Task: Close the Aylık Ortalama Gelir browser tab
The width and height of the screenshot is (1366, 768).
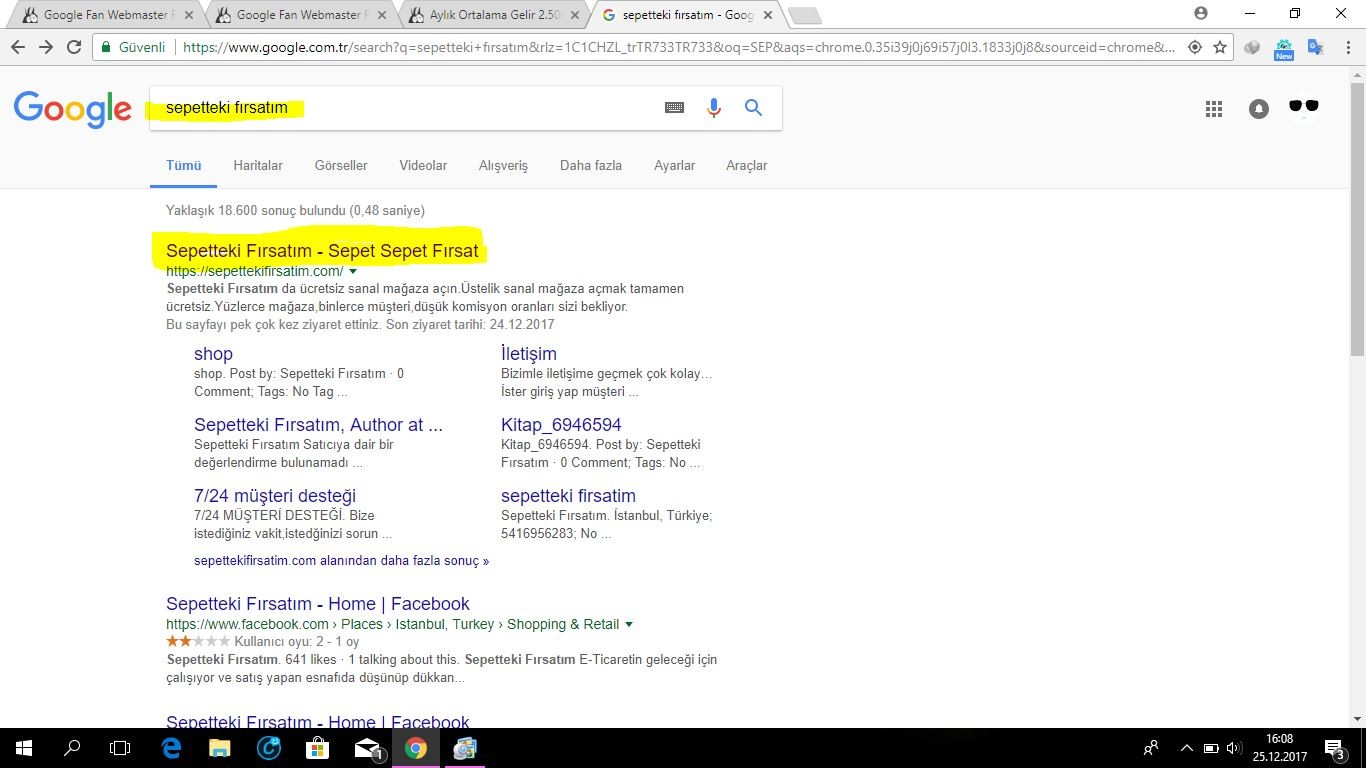Action: point(573,15)
